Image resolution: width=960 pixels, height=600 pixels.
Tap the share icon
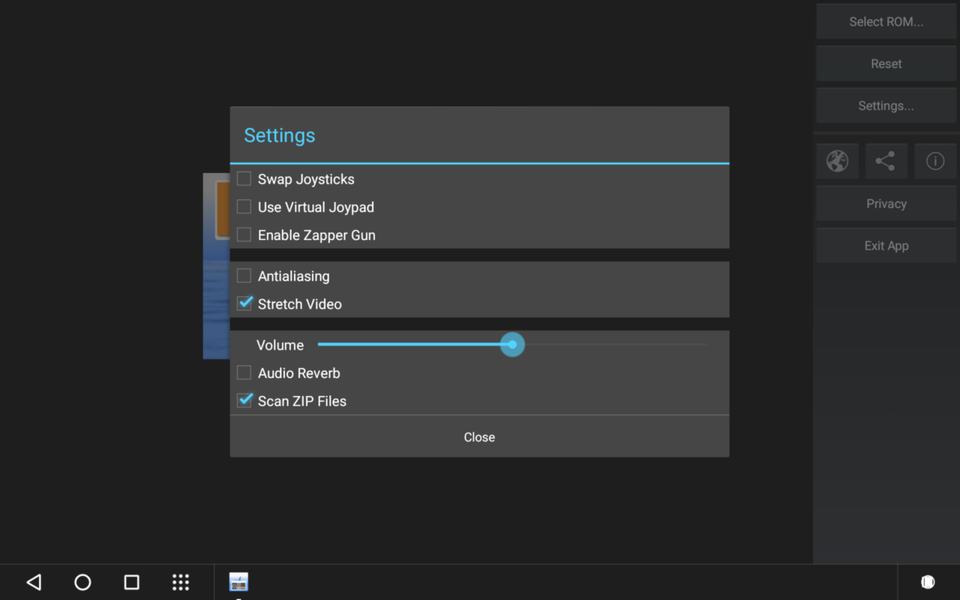(x=885, y=161)
